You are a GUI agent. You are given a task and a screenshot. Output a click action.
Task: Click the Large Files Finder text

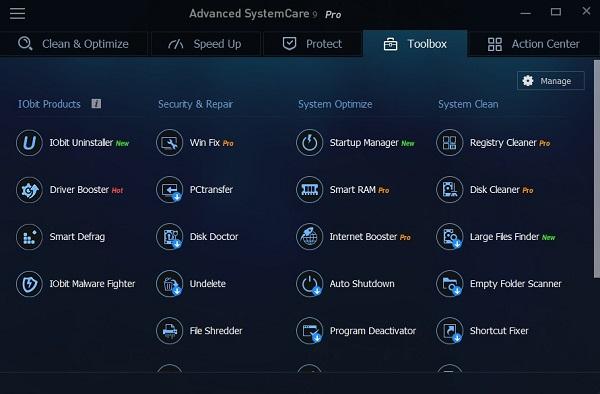click(x=504, y=237)
